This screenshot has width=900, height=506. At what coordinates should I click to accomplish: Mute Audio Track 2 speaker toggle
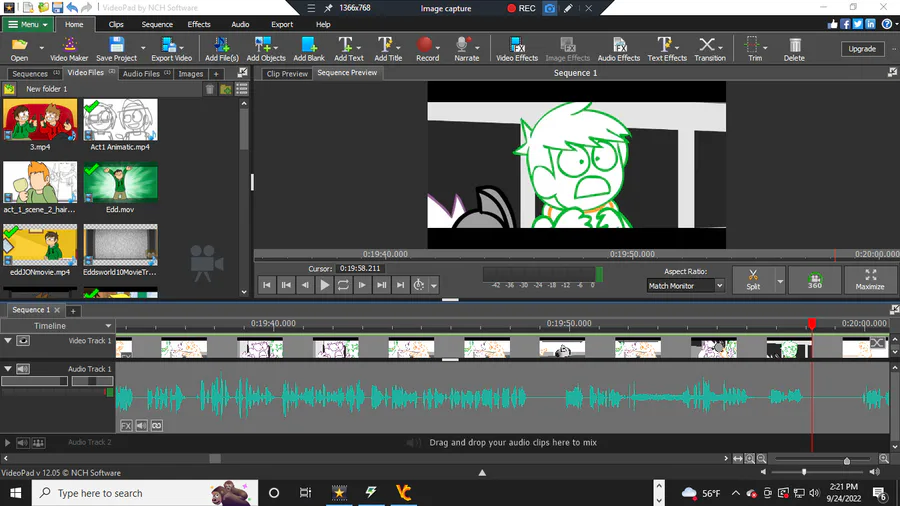click(x=22, y=442)
